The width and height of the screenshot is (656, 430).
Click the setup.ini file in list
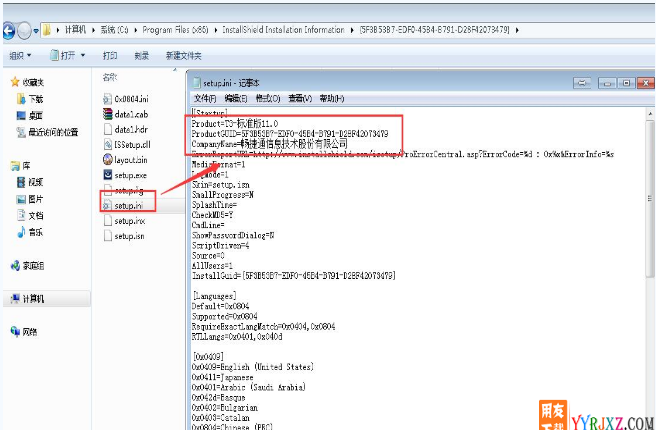[129, 205]
